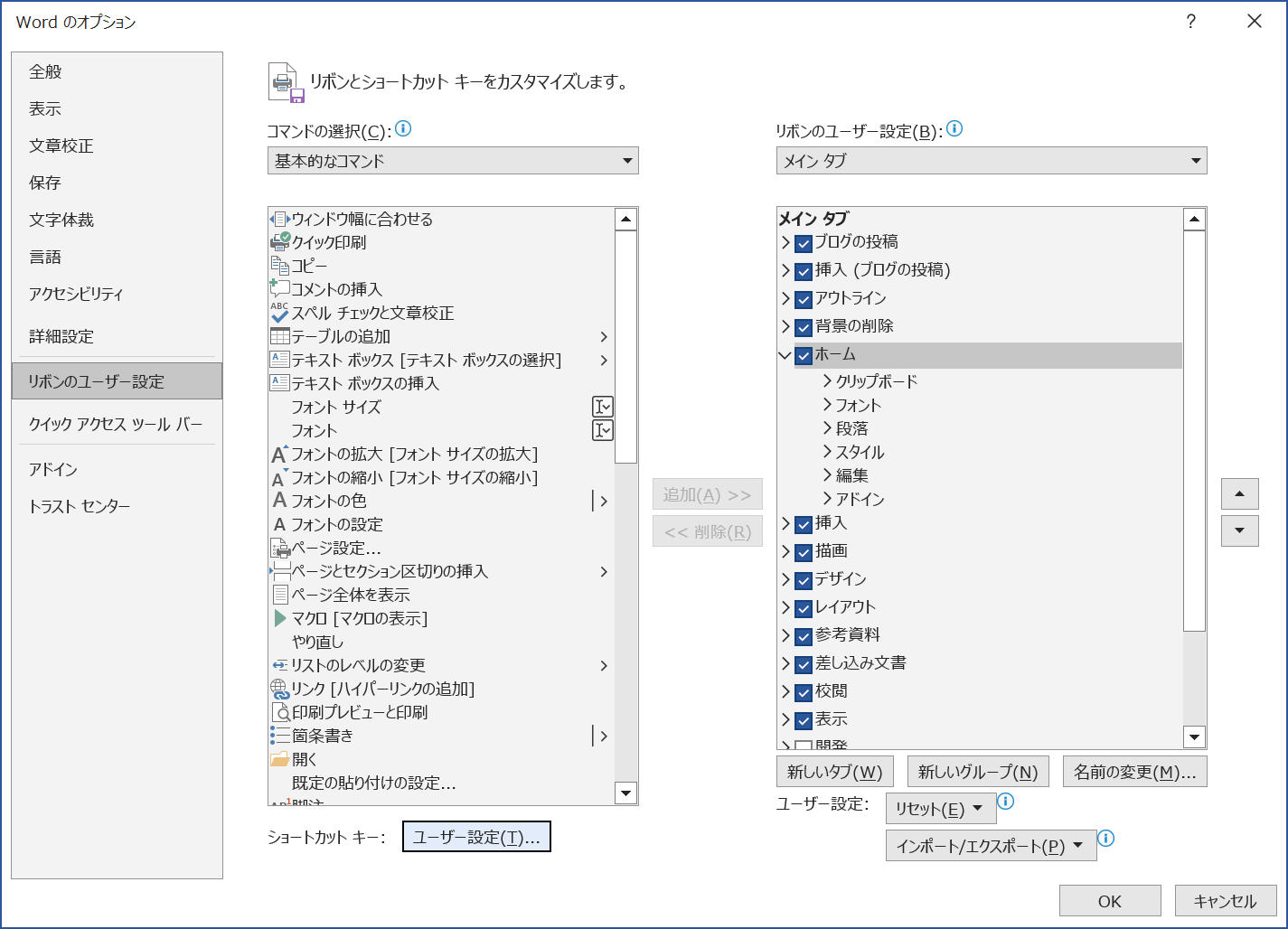
Task: Toggle the 参考資料 tab checkbox
Action: tap(804, 636)
